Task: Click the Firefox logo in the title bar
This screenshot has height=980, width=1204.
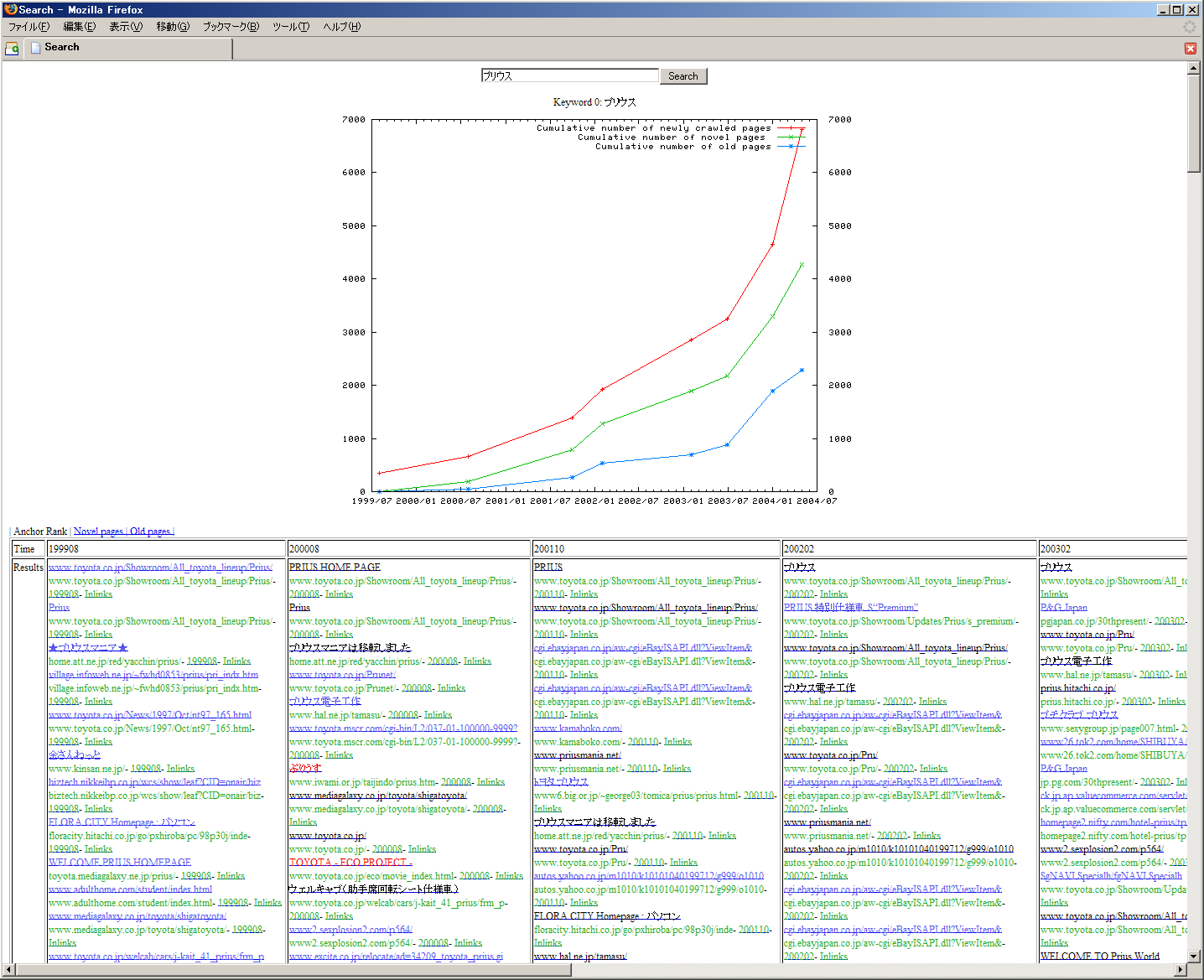Action: 8,9
